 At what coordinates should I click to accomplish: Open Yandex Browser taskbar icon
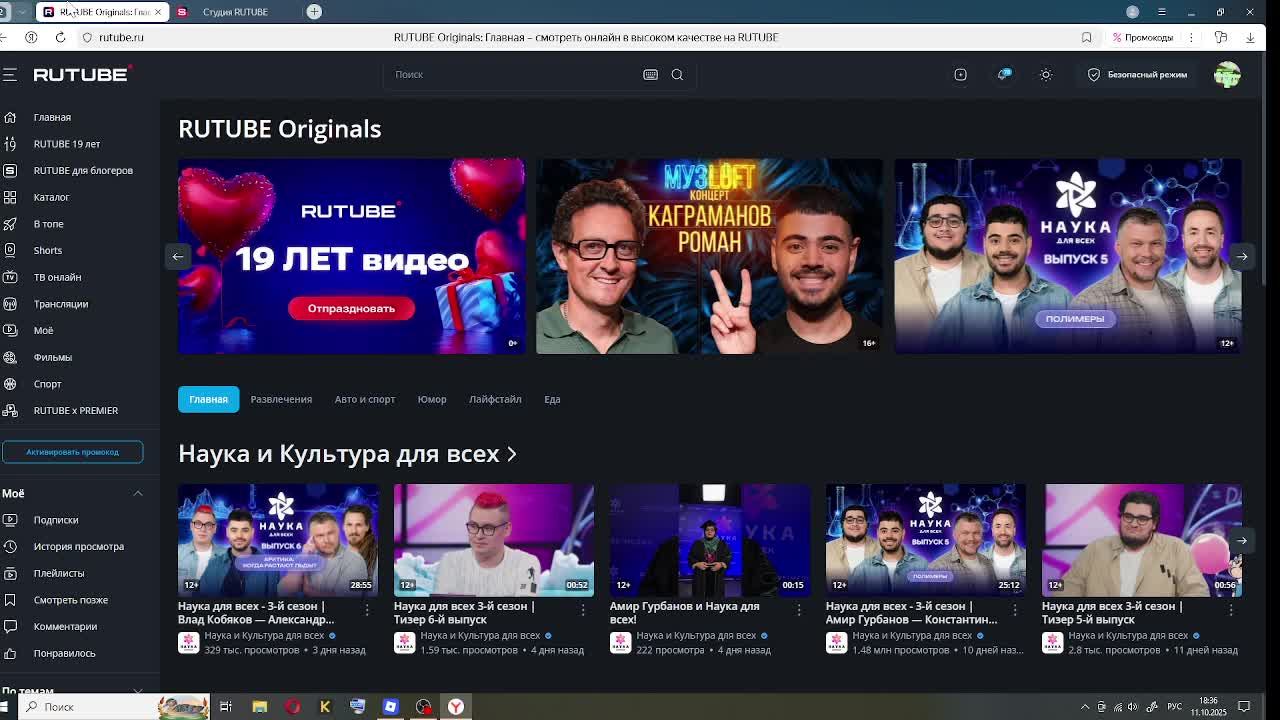456,707
